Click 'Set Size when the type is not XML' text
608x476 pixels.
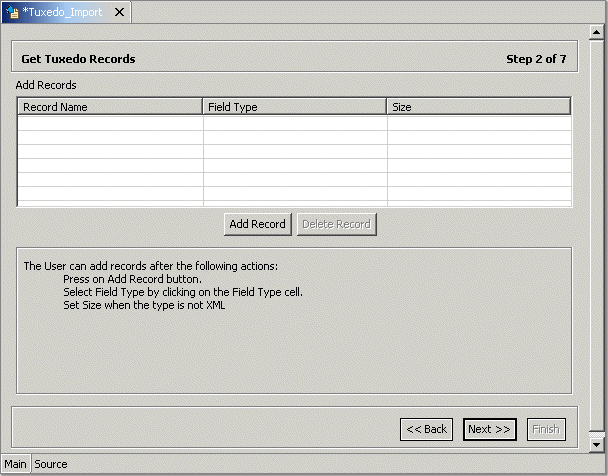coord(144,305)
